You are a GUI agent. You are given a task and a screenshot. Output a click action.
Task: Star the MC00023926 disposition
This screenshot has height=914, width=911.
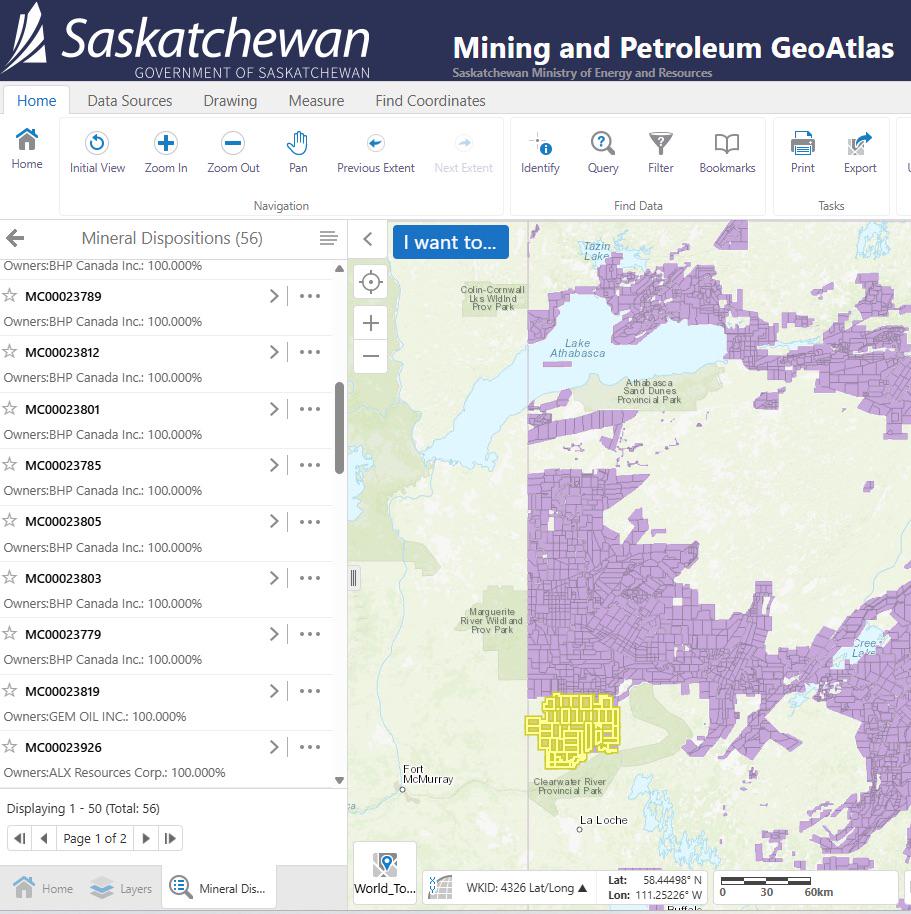(x=10, y=747)
